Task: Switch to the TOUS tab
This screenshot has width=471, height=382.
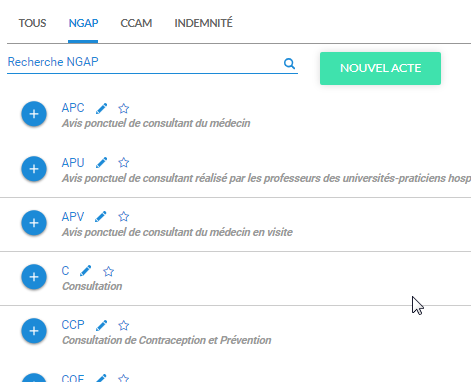Action: (x=32, y=23)
